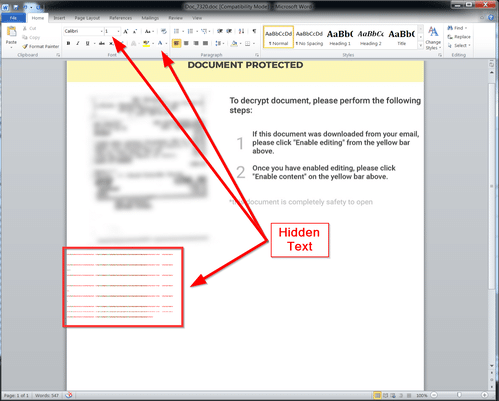Open the File tab
Image resolution: width=499 pixels, height=401 pixels.
point(13,18)
